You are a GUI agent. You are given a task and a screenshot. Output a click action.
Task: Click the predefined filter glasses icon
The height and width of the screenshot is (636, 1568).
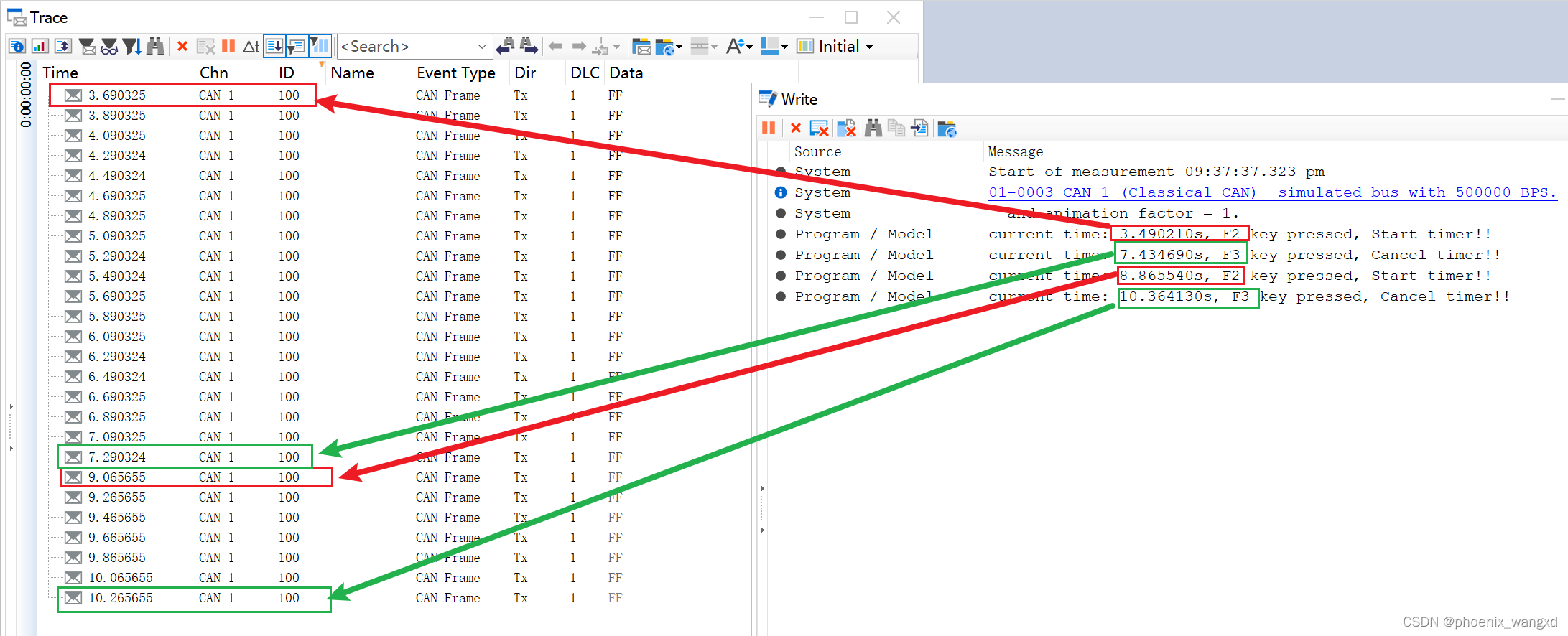coord(109,47)
